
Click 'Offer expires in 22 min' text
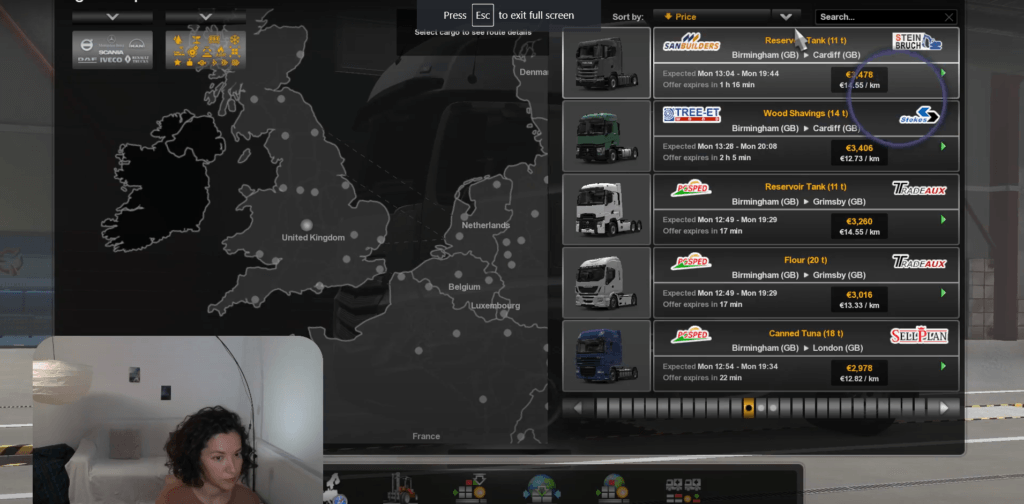[x=702, y=378]
